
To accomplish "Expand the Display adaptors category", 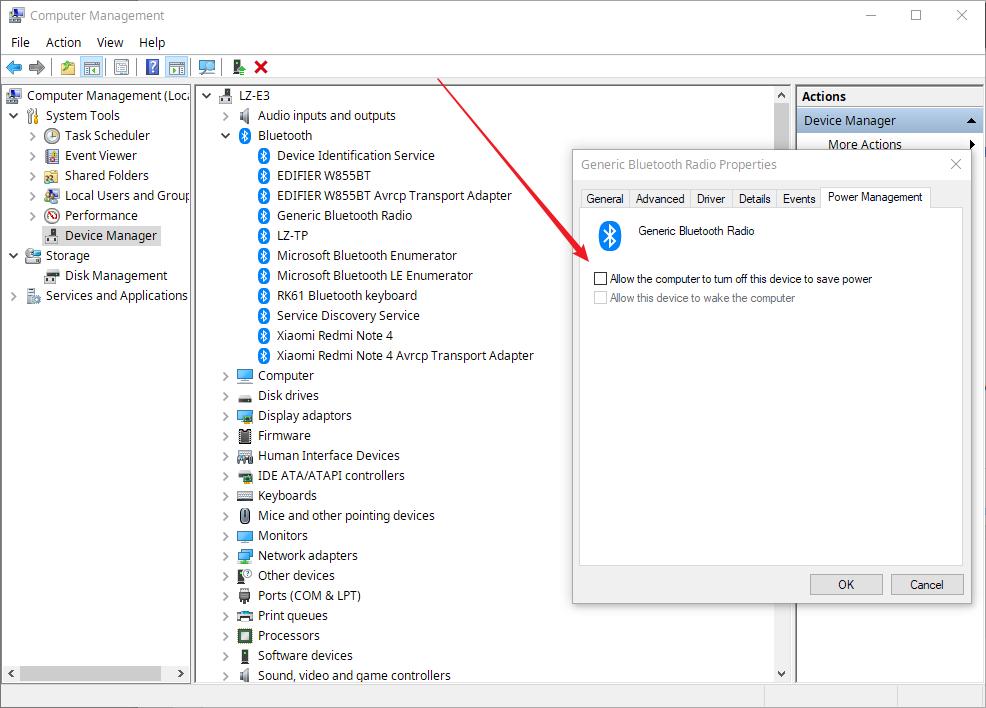I will point(226,416).
